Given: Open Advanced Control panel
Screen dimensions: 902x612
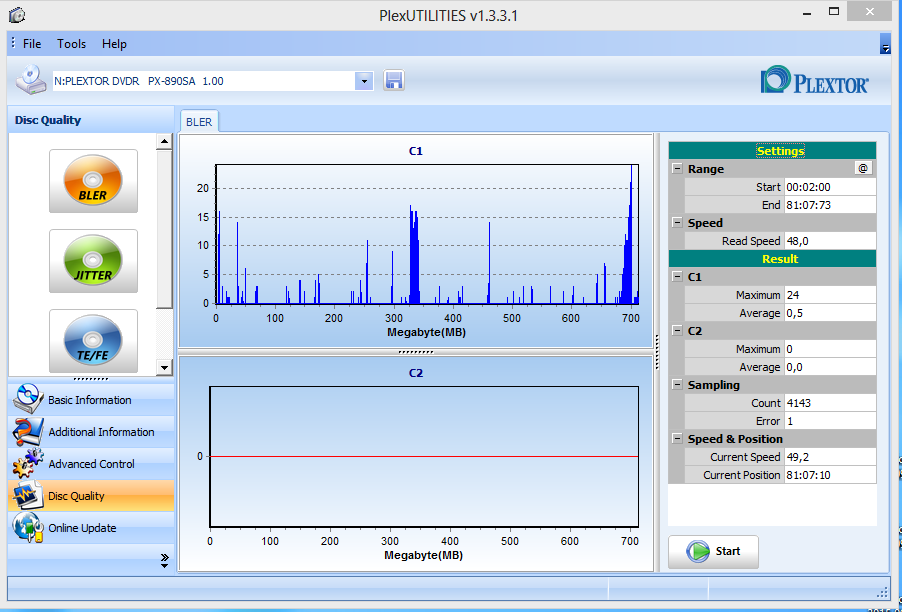Looking at the screenshot, I should (91, 464).
